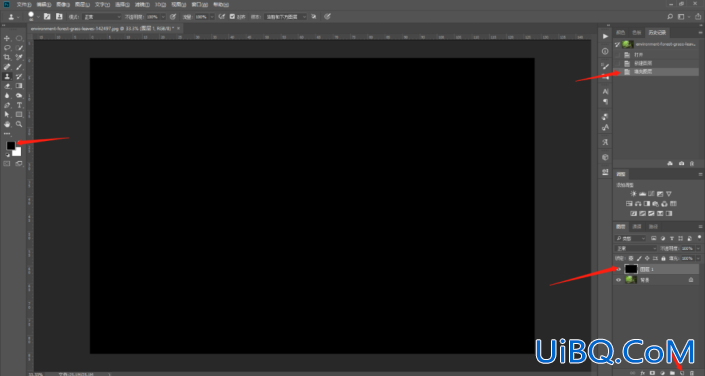This screenshot has width=705, height=376.
Task: Open brush preset picker arrow
Action: click(x=38, y=17)
